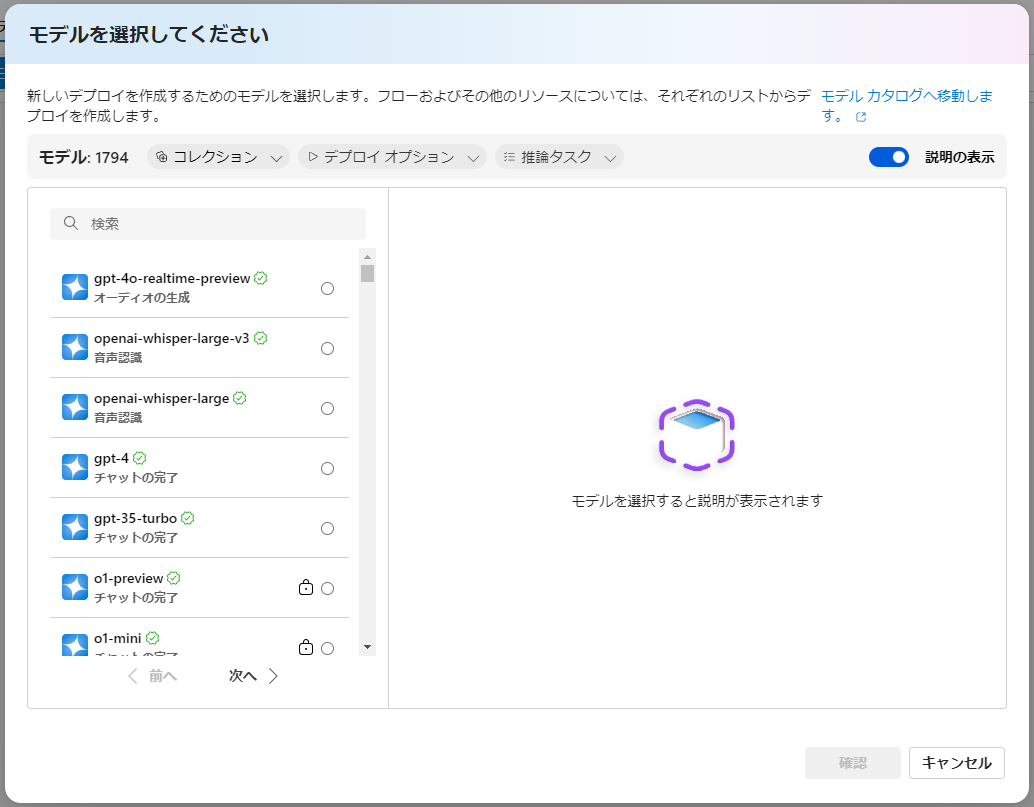1034x807 pixels.
Task: Click the openai-whisper-large-v3 model name
Action: point(171,338)
